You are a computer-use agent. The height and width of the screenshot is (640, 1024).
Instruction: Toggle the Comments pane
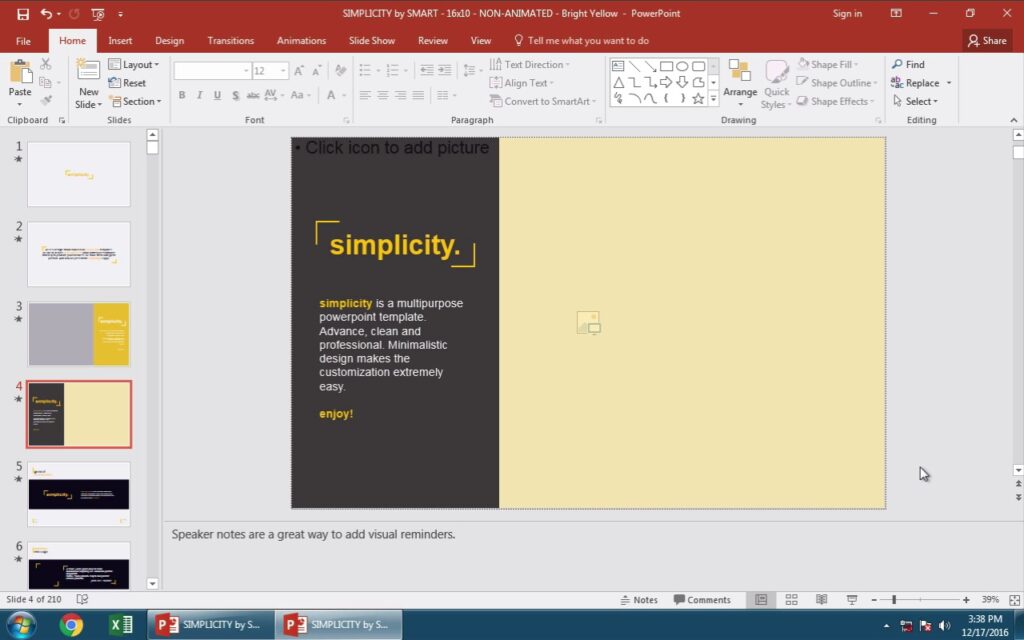pyautogui.click(x=702, y=600)
